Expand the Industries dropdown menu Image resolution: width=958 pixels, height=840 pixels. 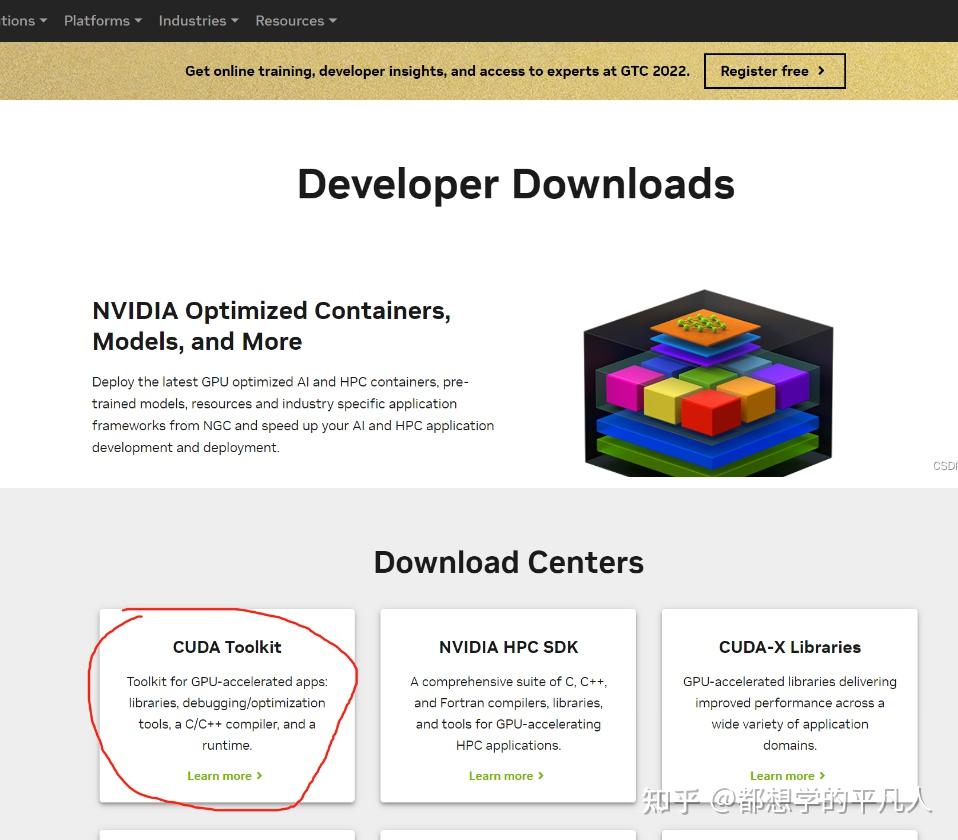tap(198, 21)
